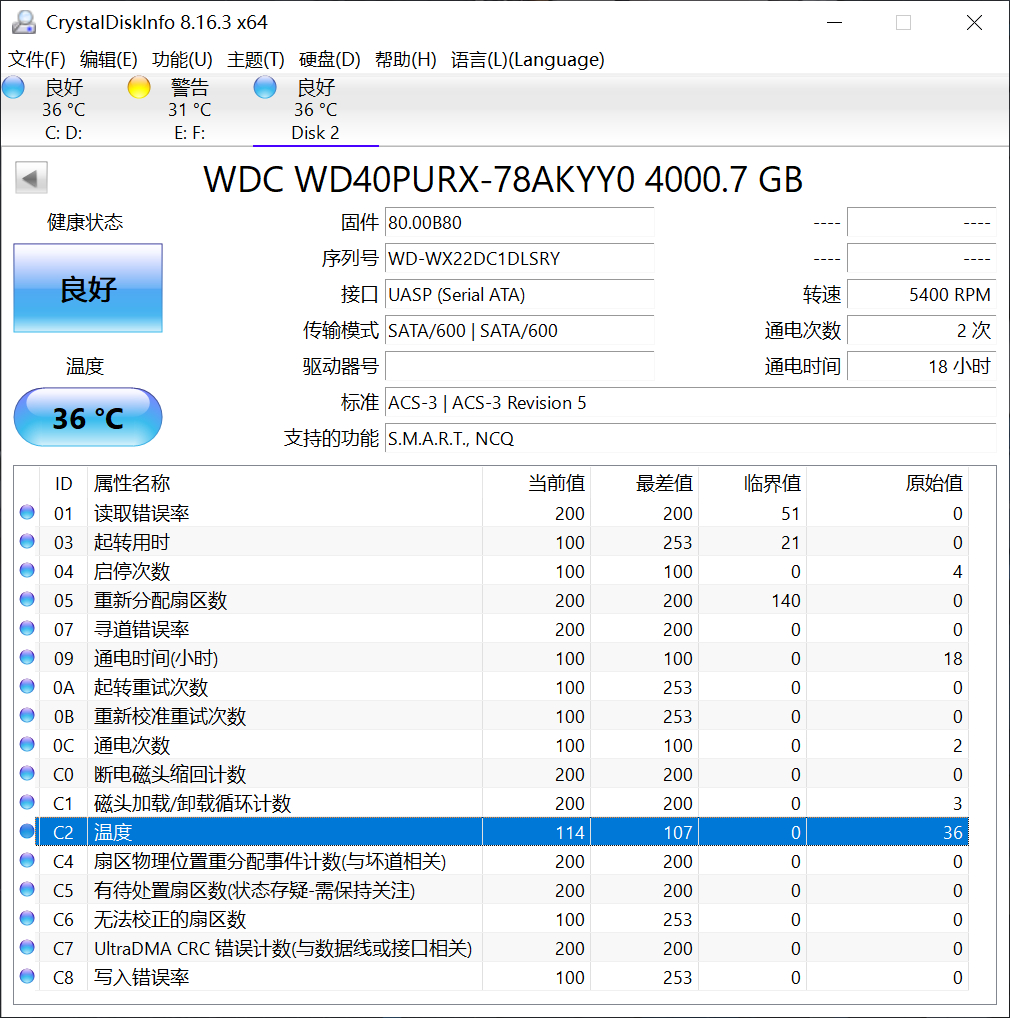The width and height of the screenshot is (1010, 1018).
Task: Click the interface field UASP (Serial ATA)
Action: pyautogui.click(x=519, y=295)
